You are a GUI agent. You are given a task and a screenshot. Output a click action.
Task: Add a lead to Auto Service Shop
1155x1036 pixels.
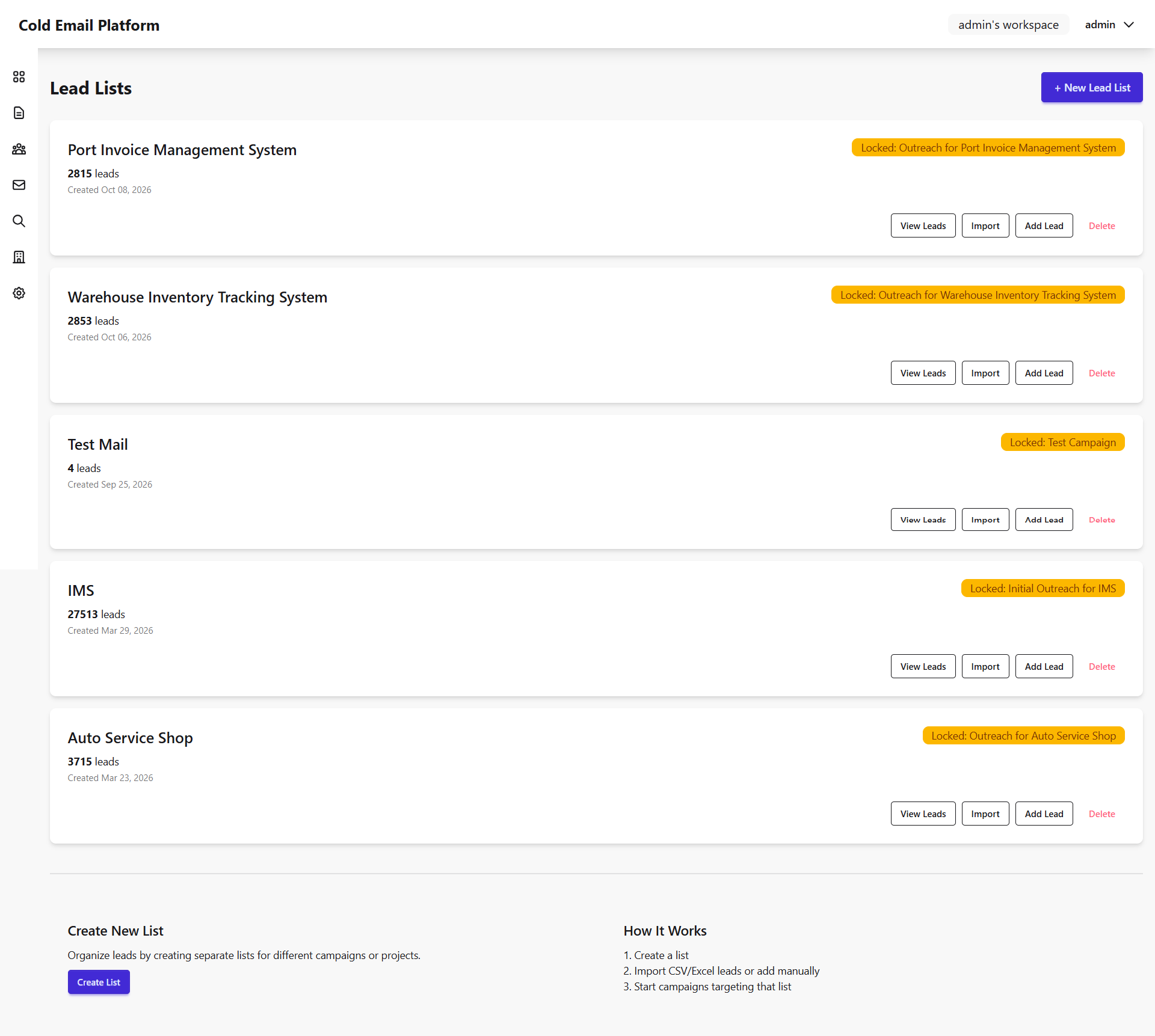pos(1044,814)
